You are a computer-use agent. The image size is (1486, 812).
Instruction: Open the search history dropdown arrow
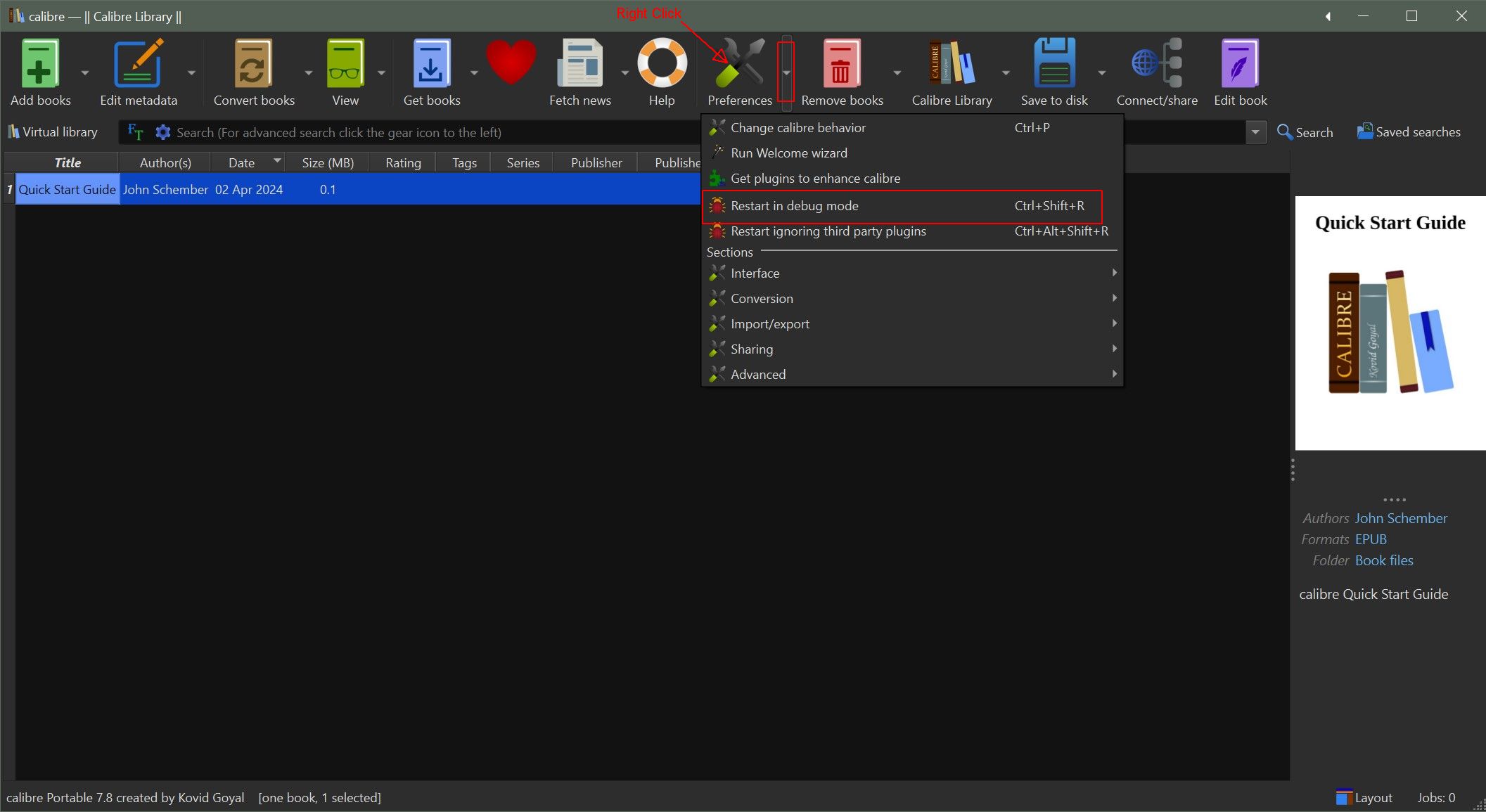coord(1255,132)
